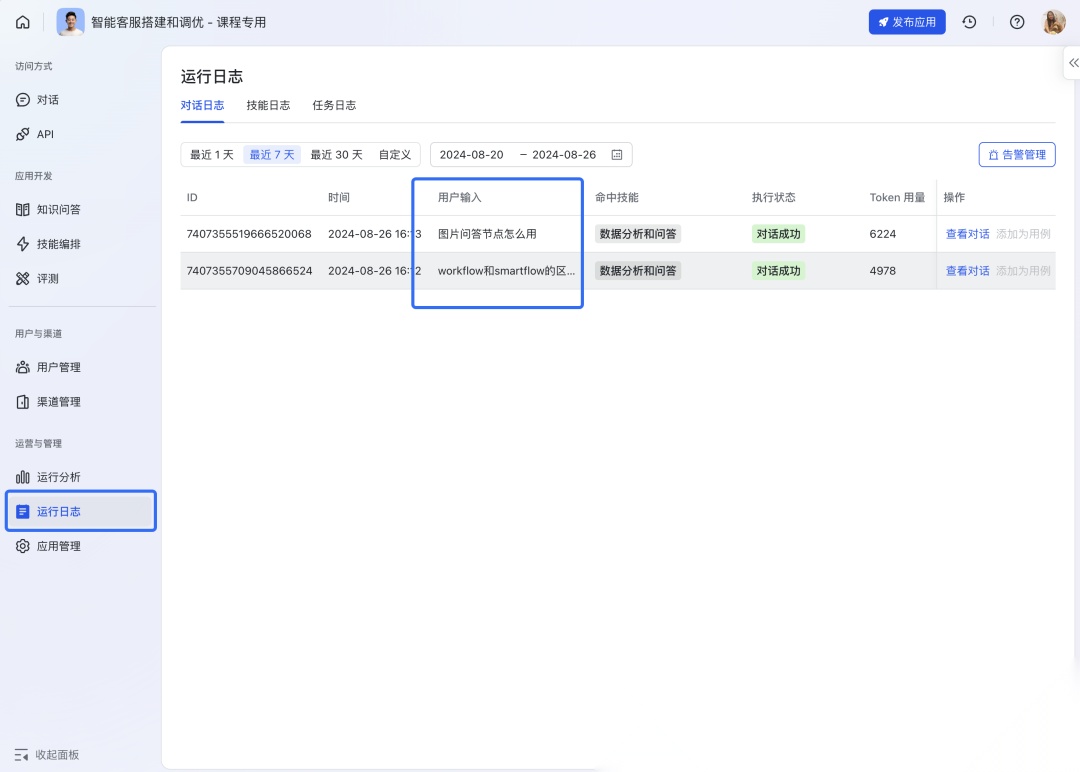Select the 最近 30 天 range
Viewport: 1080px width, 772px height.
point(336,154)
